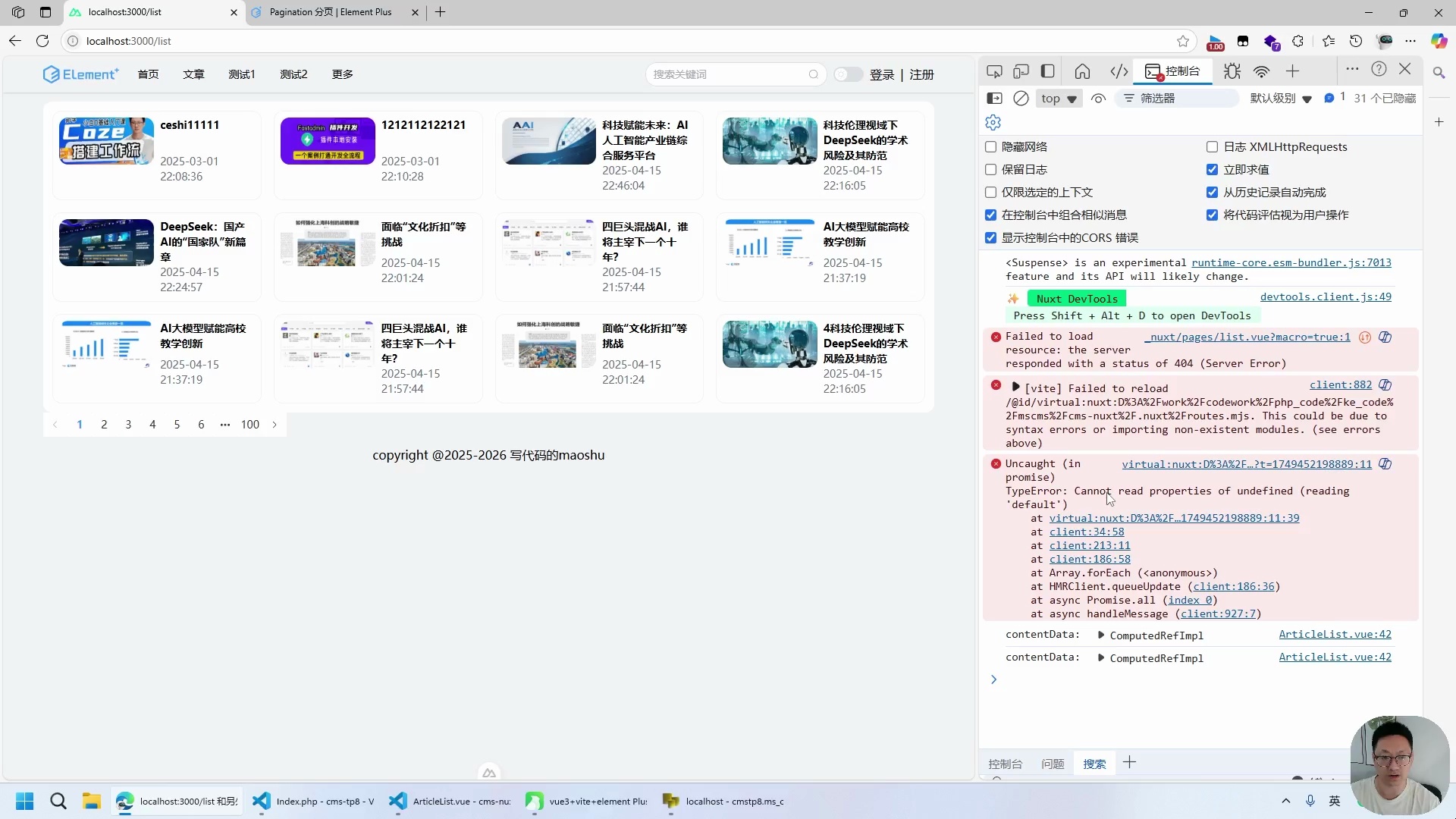
Task: Click the 登录 link
Action: [x=882, y=74]
